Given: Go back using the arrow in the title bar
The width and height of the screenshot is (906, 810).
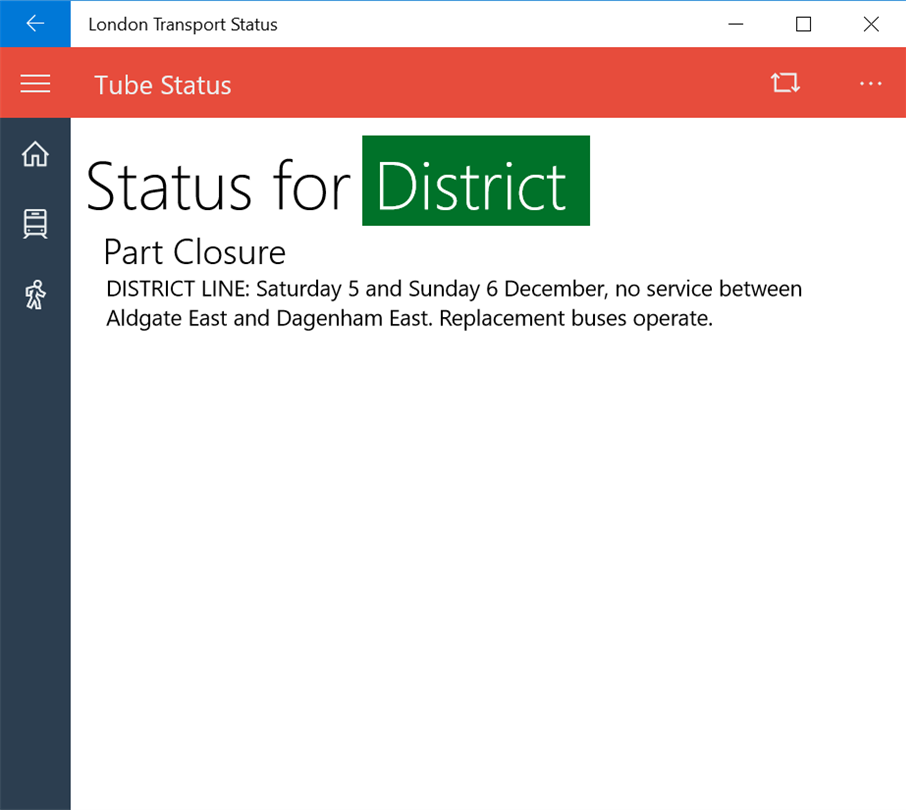Looking at the screenshot, I should click(35, 24).
